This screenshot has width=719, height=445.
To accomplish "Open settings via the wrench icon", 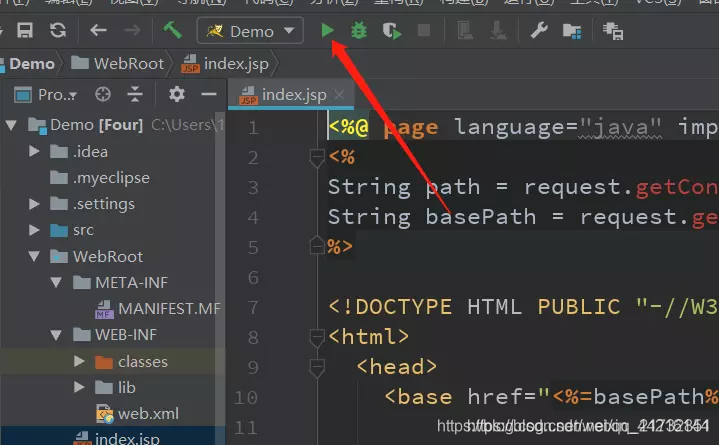I will [539, 30].
